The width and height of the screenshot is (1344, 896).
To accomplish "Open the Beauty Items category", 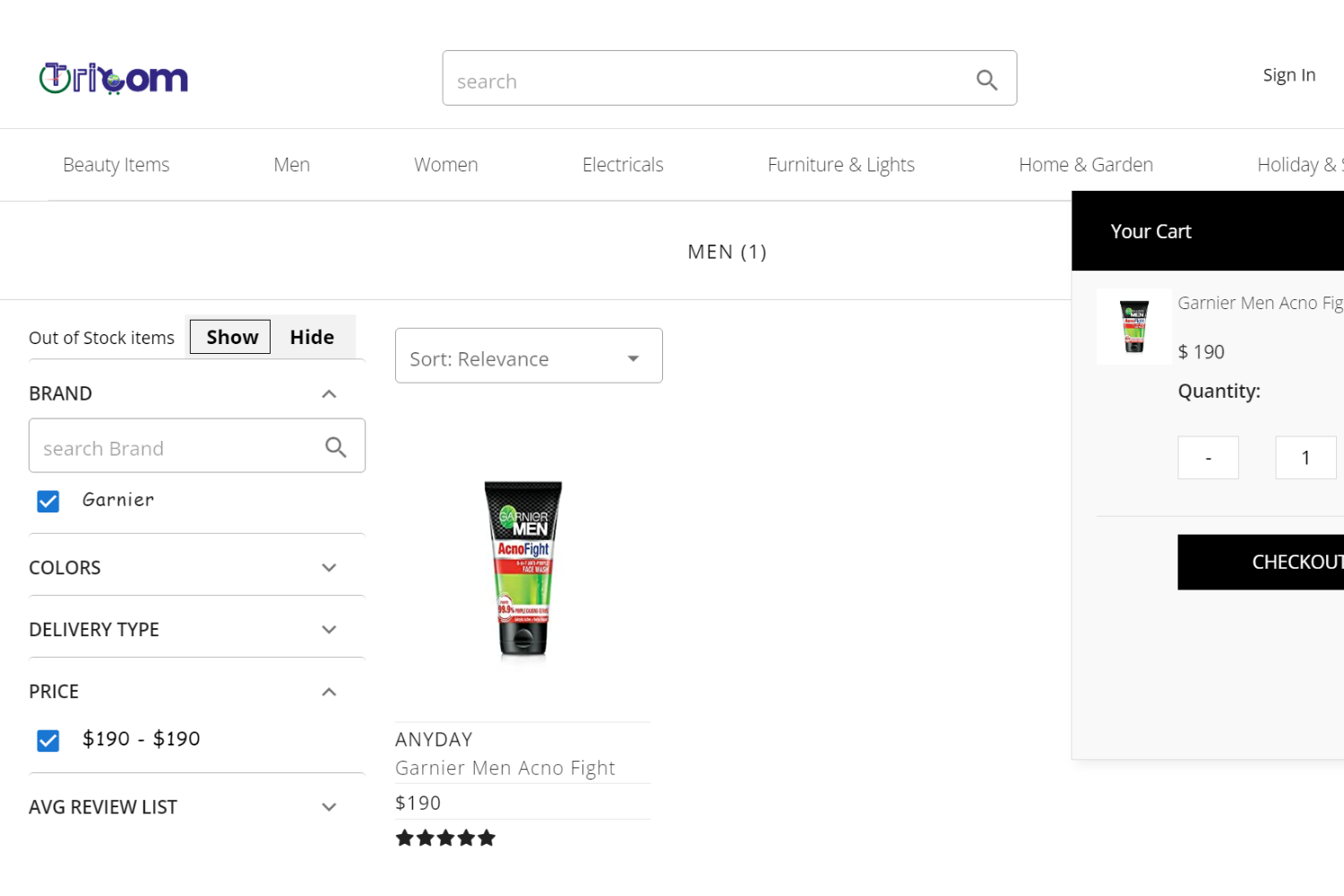I will tap(116, 165).
